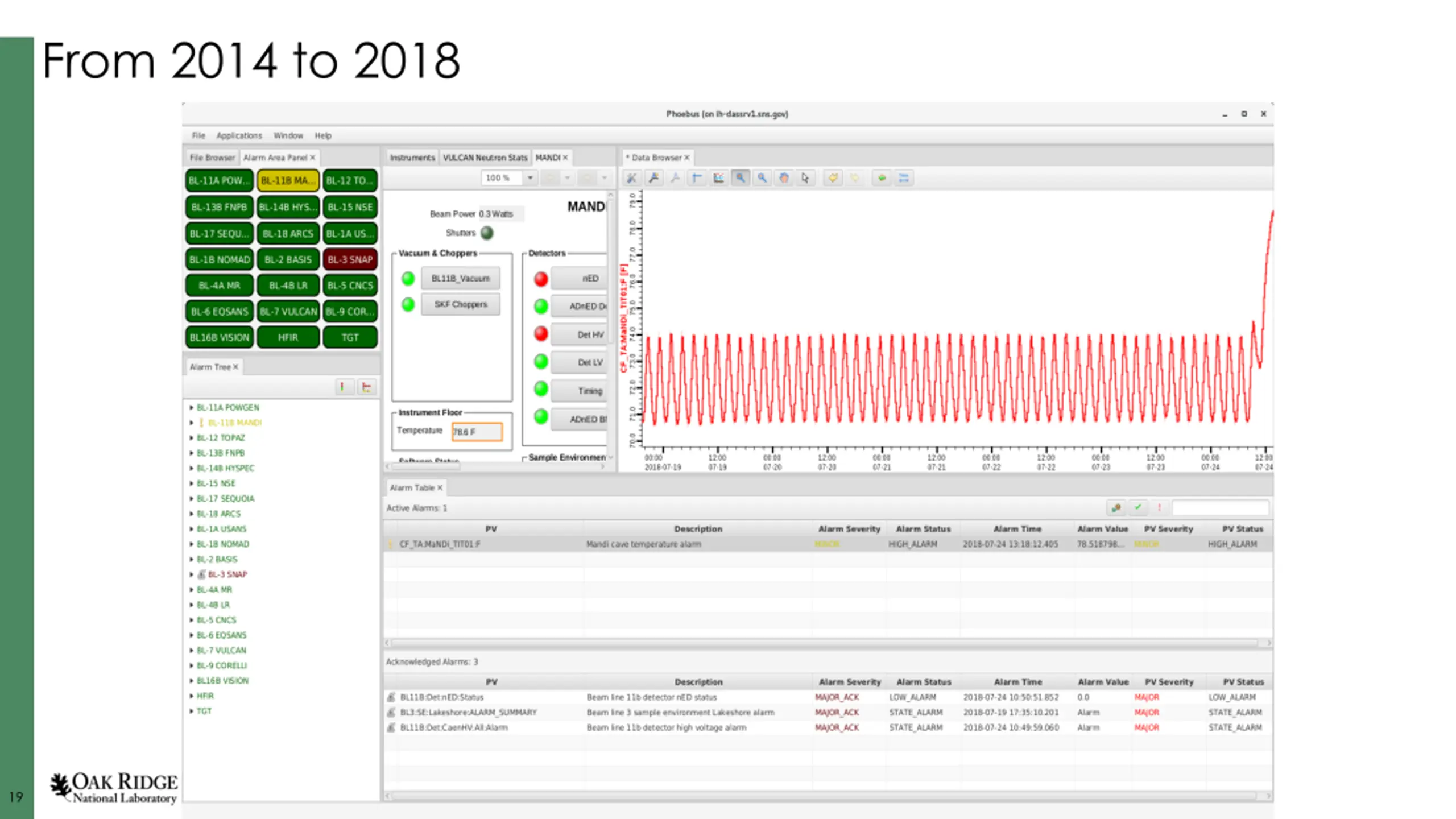Click the Temperature value field

[477, 432]
